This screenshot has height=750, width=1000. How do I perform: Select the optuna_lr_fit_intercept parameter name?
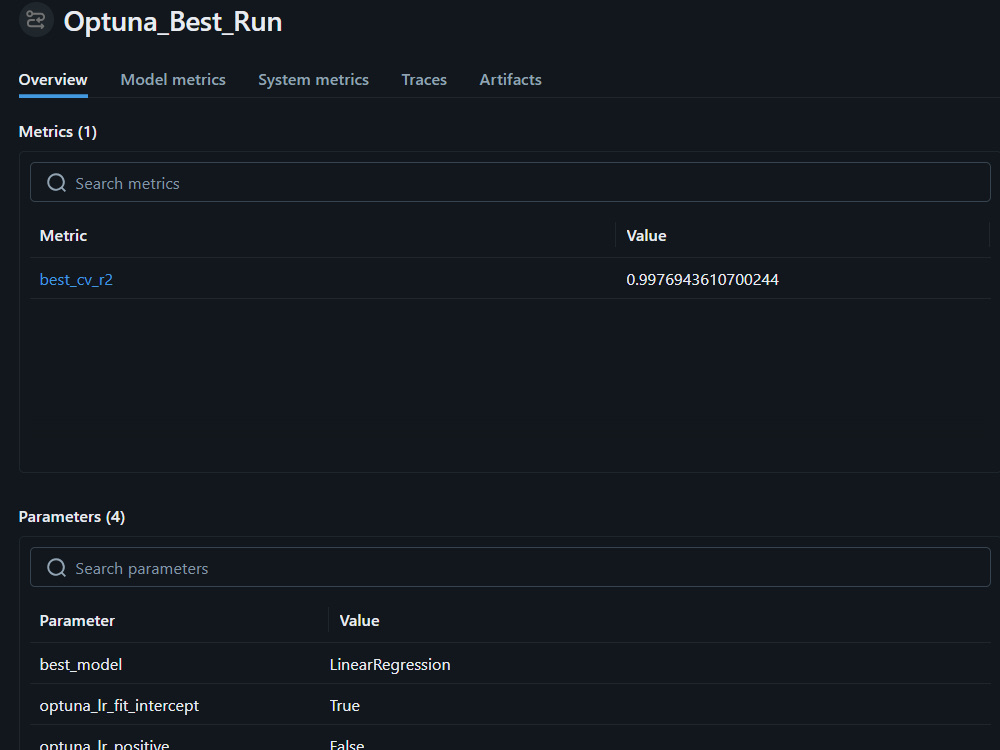(119, 705)
